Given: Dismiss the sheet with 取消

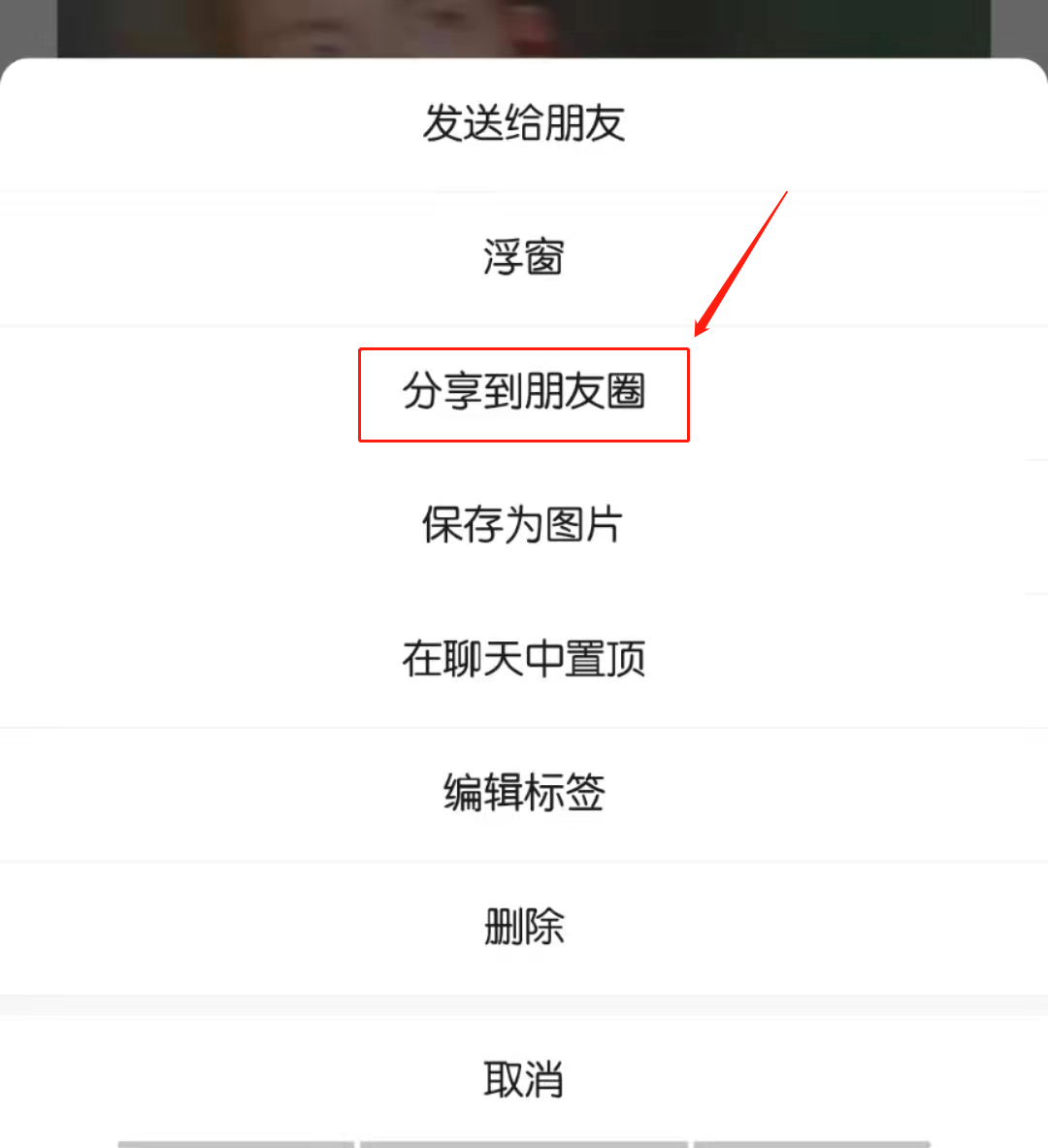Looking at the screenshot, I should pos(524,1079).
